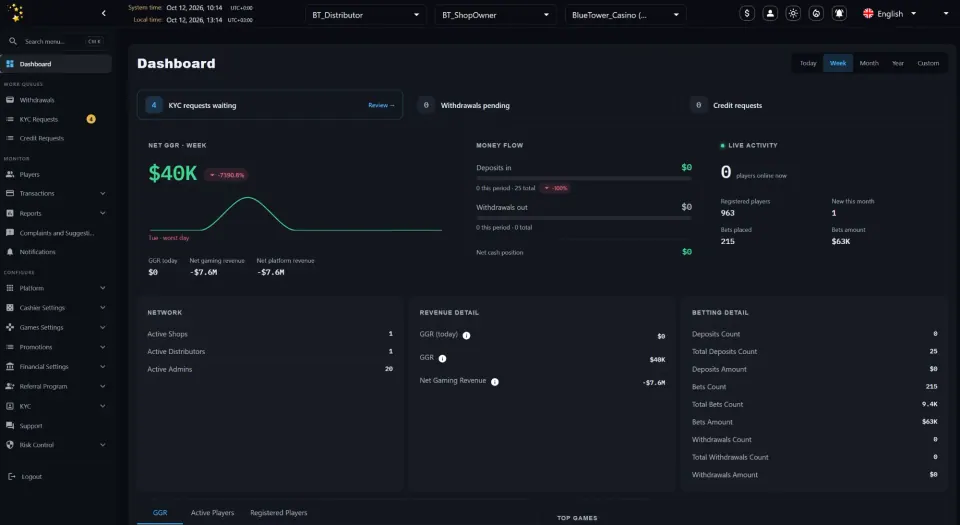This screenshot has height=525, width=960.
Task: Click the Deposits in progress bar
Action: 584,179
